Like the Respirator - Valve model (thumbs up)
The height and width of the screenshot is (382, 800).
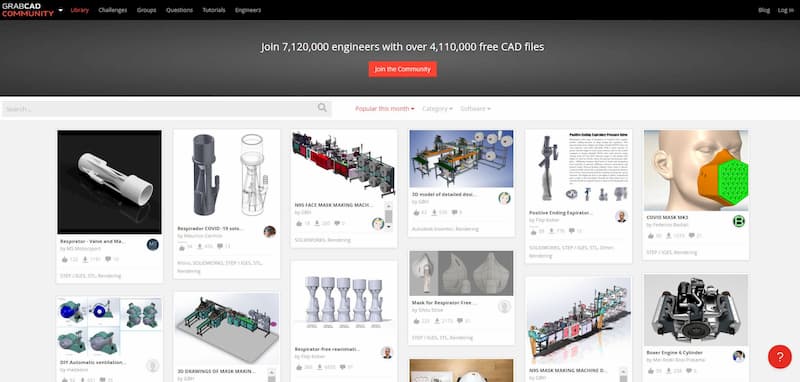(64, 259)
